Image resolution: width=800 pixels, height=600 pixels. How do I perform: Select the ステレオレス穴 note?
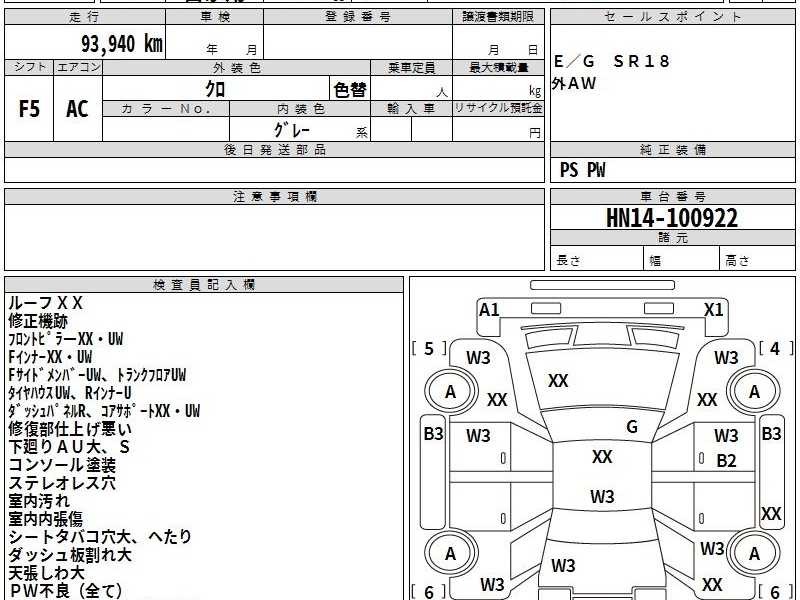(x=62, y=483)
